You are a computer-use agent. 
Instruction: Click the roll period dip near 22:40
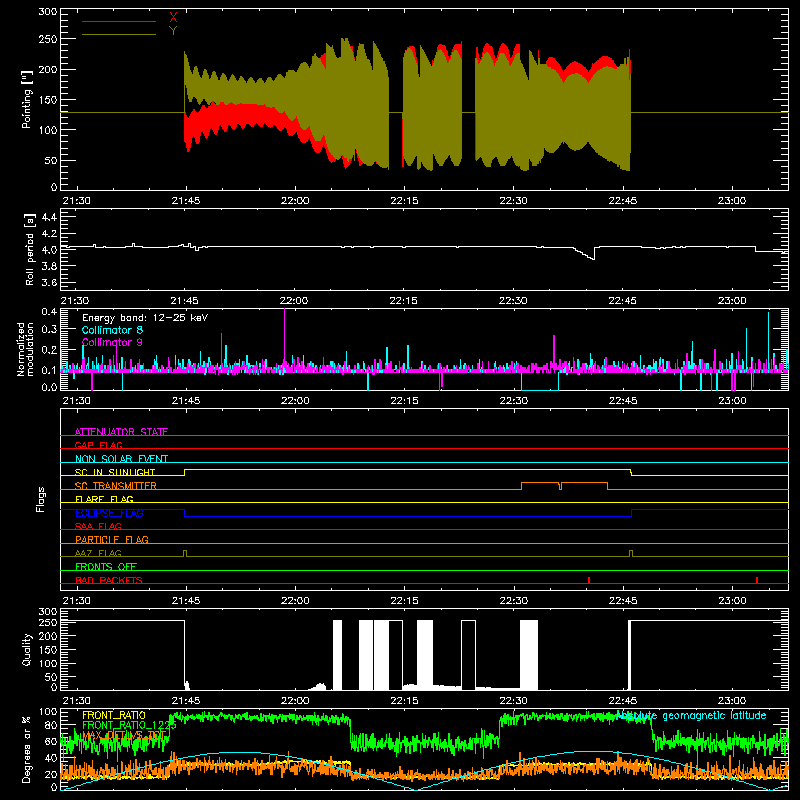(x=585, y=254)
